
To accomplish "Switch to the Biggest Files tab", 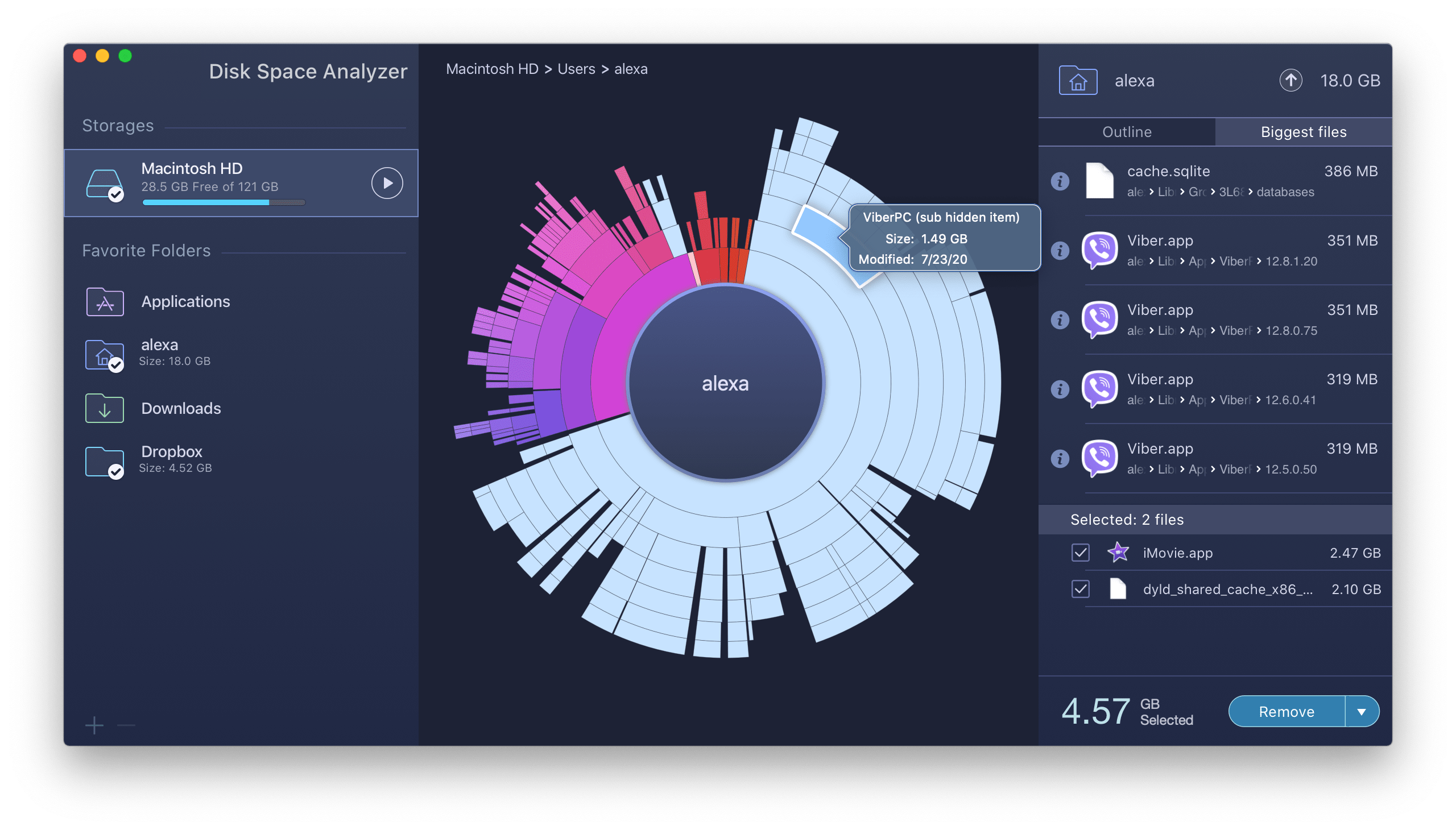I will [x=1303, y=132].
